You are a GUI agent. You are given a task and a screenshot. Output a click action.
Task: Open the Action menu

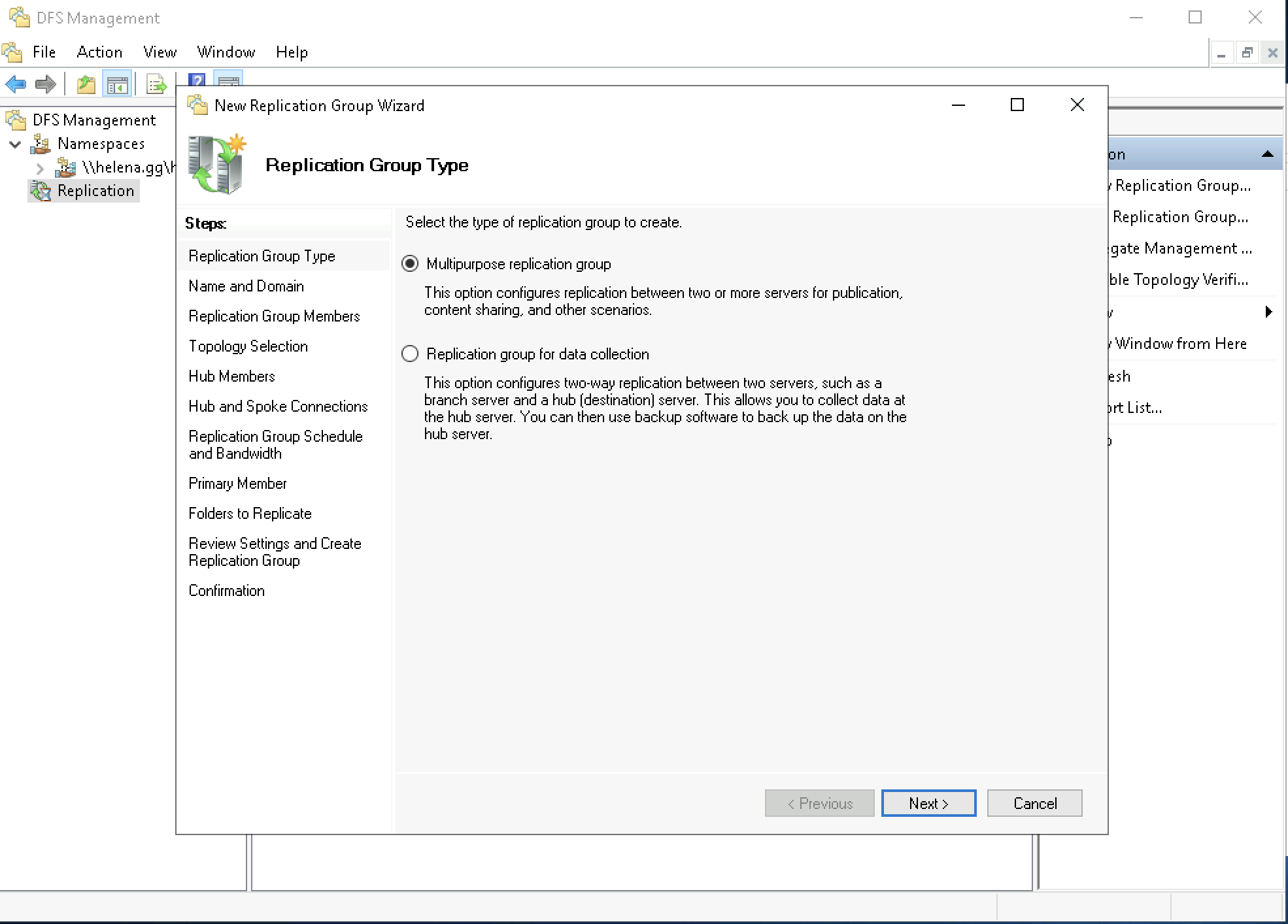click(x=99, y=52)
